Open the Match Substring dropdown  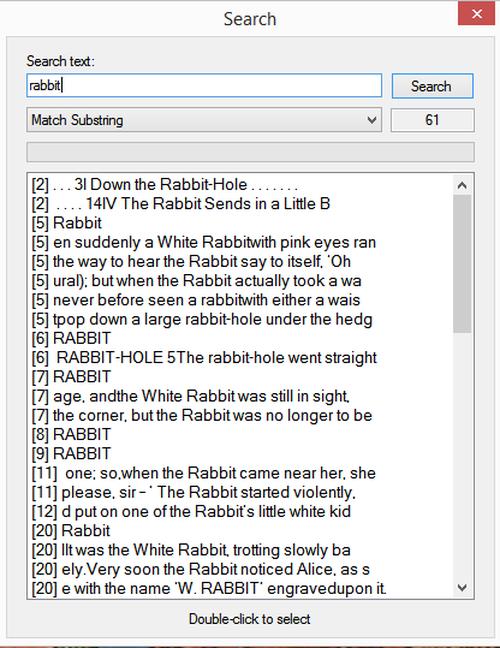coord(204,120)
